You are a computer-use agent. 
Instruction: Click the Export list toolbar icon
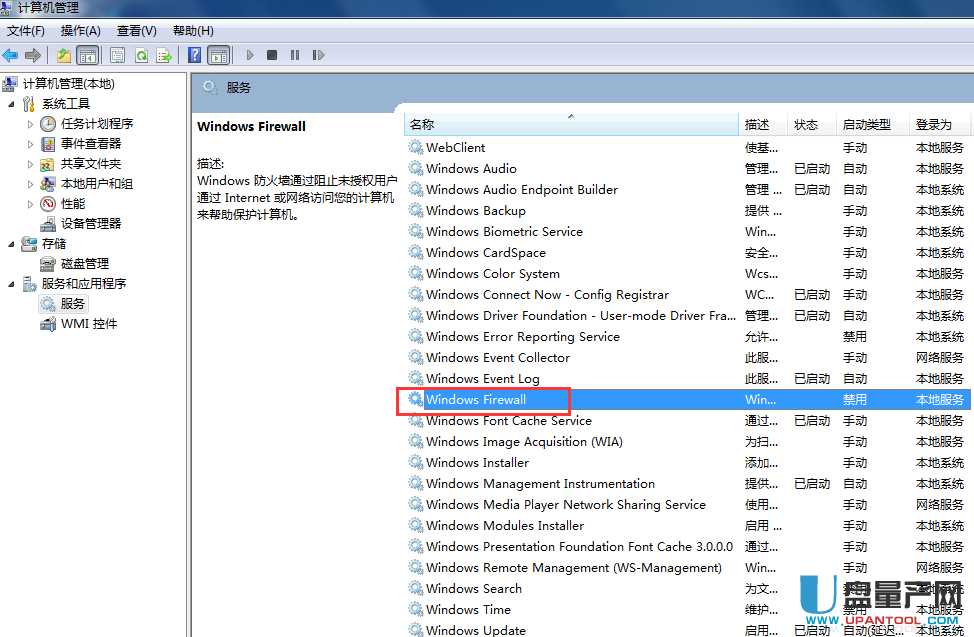click(164, 55)
